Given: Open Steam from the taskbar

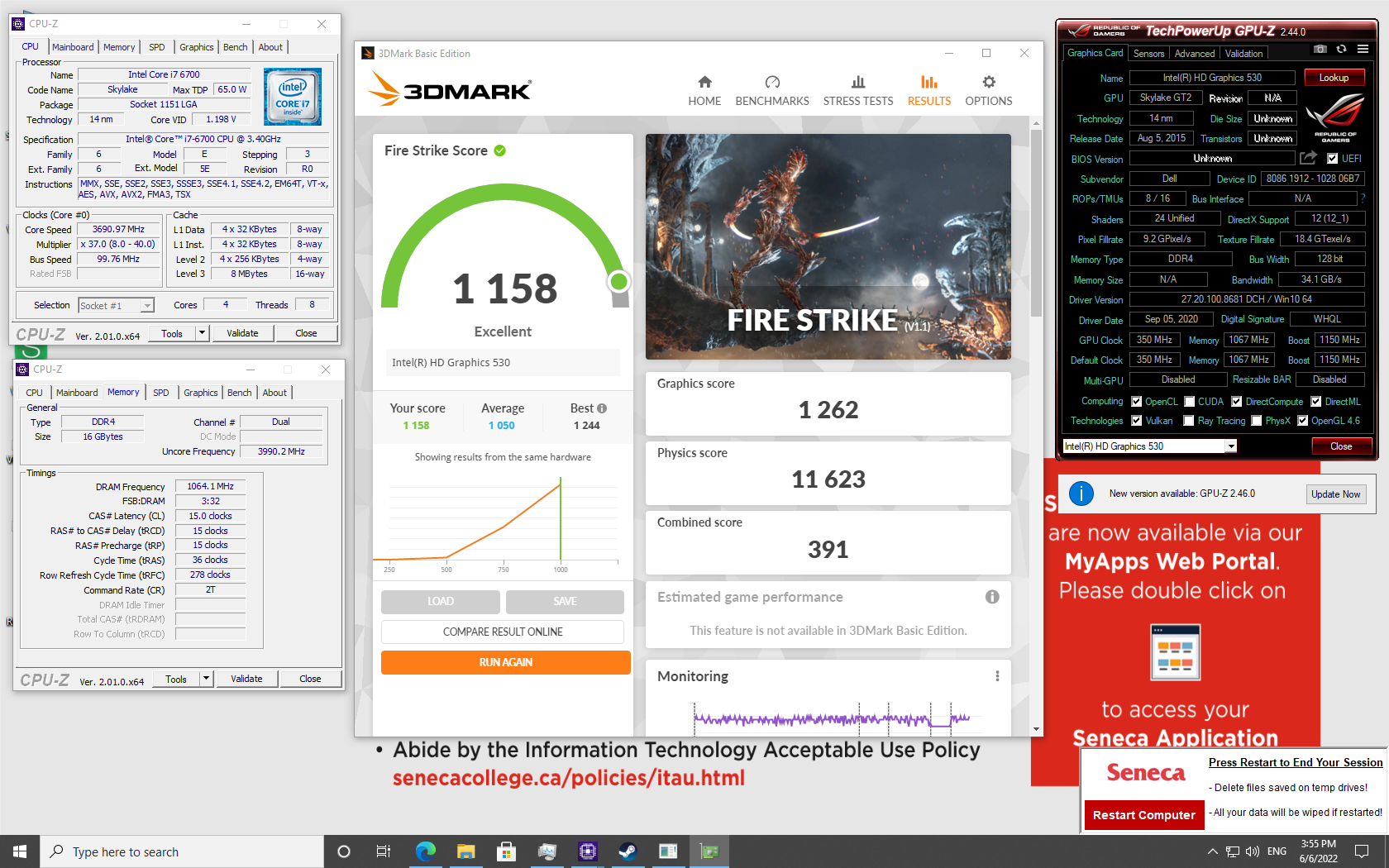Looking at the screenshot, I should (x=628, y=851).
